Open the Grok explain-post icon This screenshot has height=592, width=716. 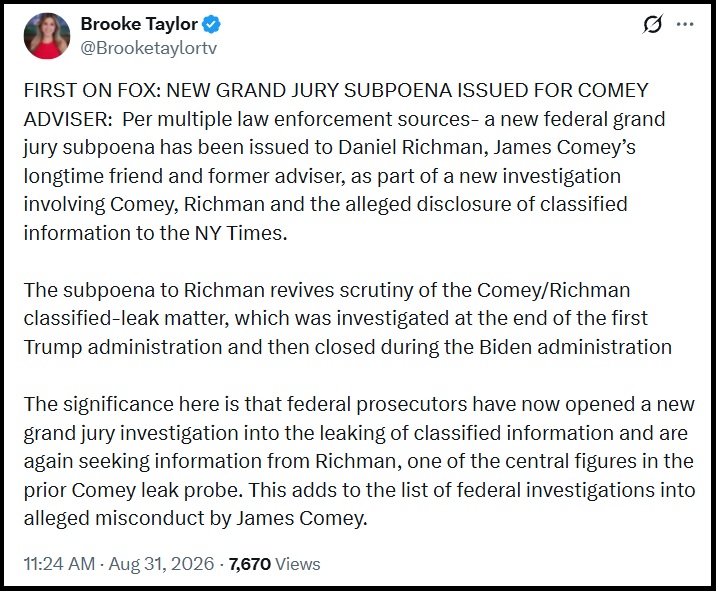tap(652, 25)
